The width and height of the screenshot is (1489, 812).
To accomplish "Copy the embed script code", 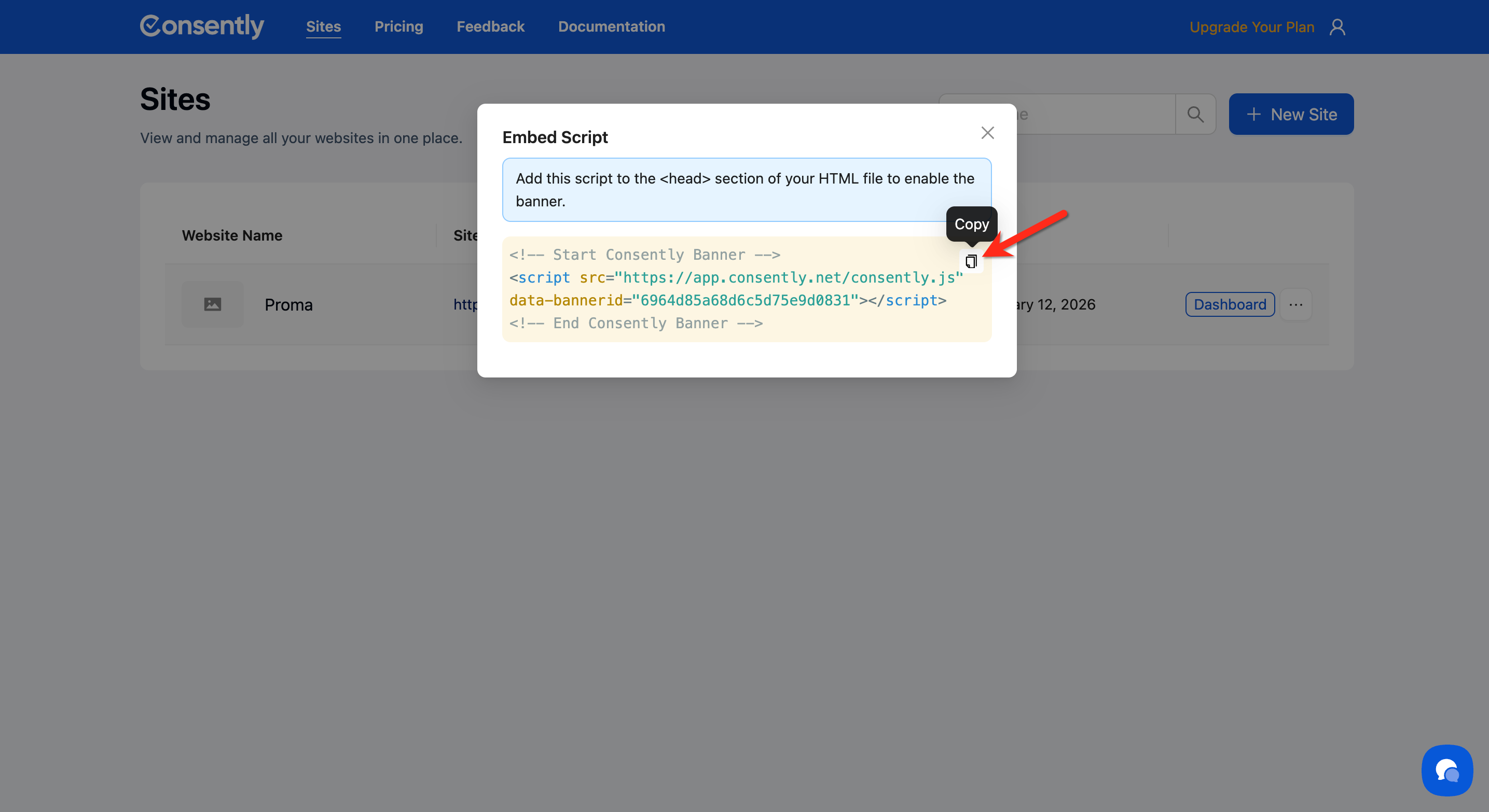I will 971,262.
